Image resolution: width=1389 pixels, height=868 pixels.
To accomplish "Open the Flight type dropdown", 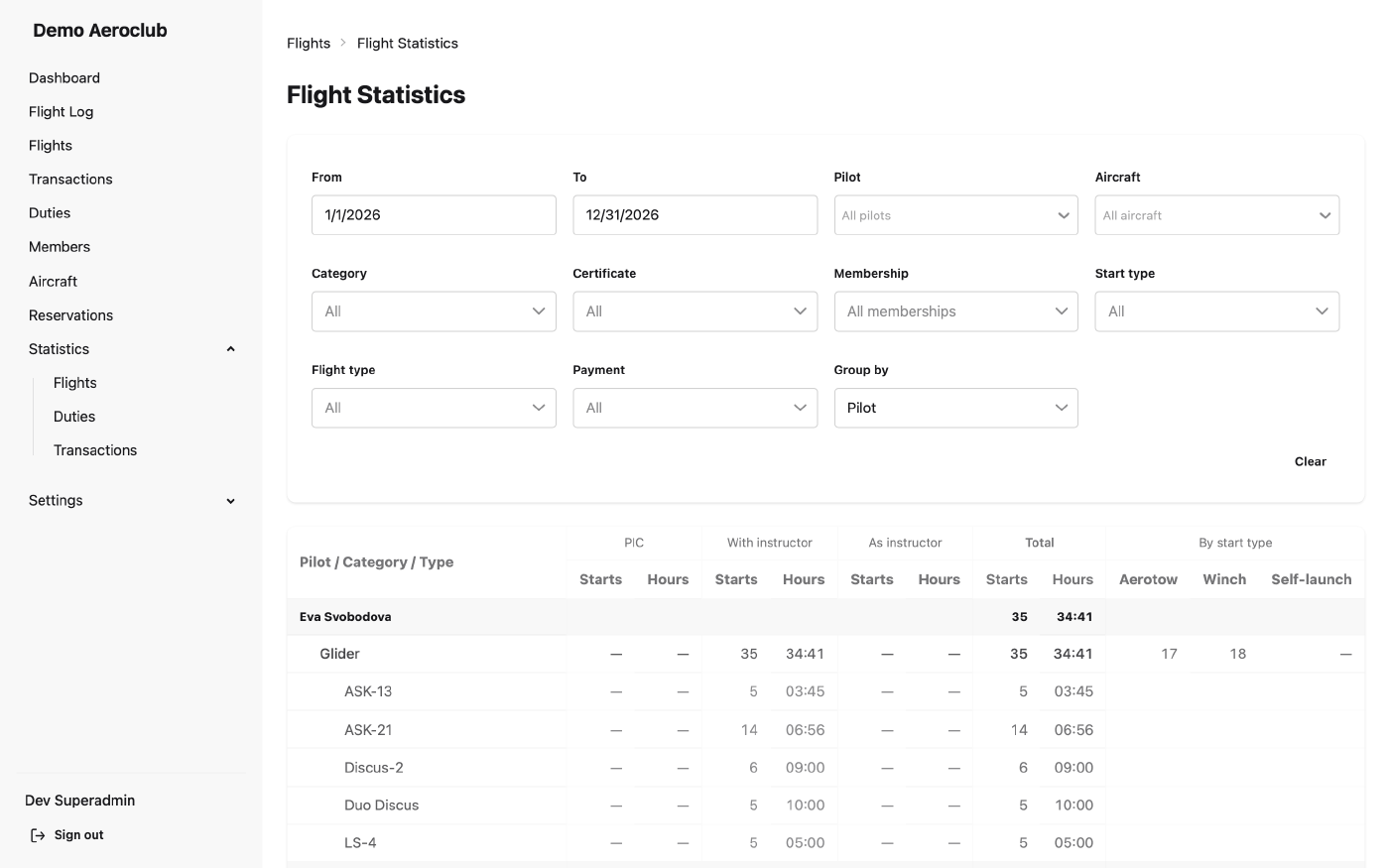I will click(x=434, y=408).
